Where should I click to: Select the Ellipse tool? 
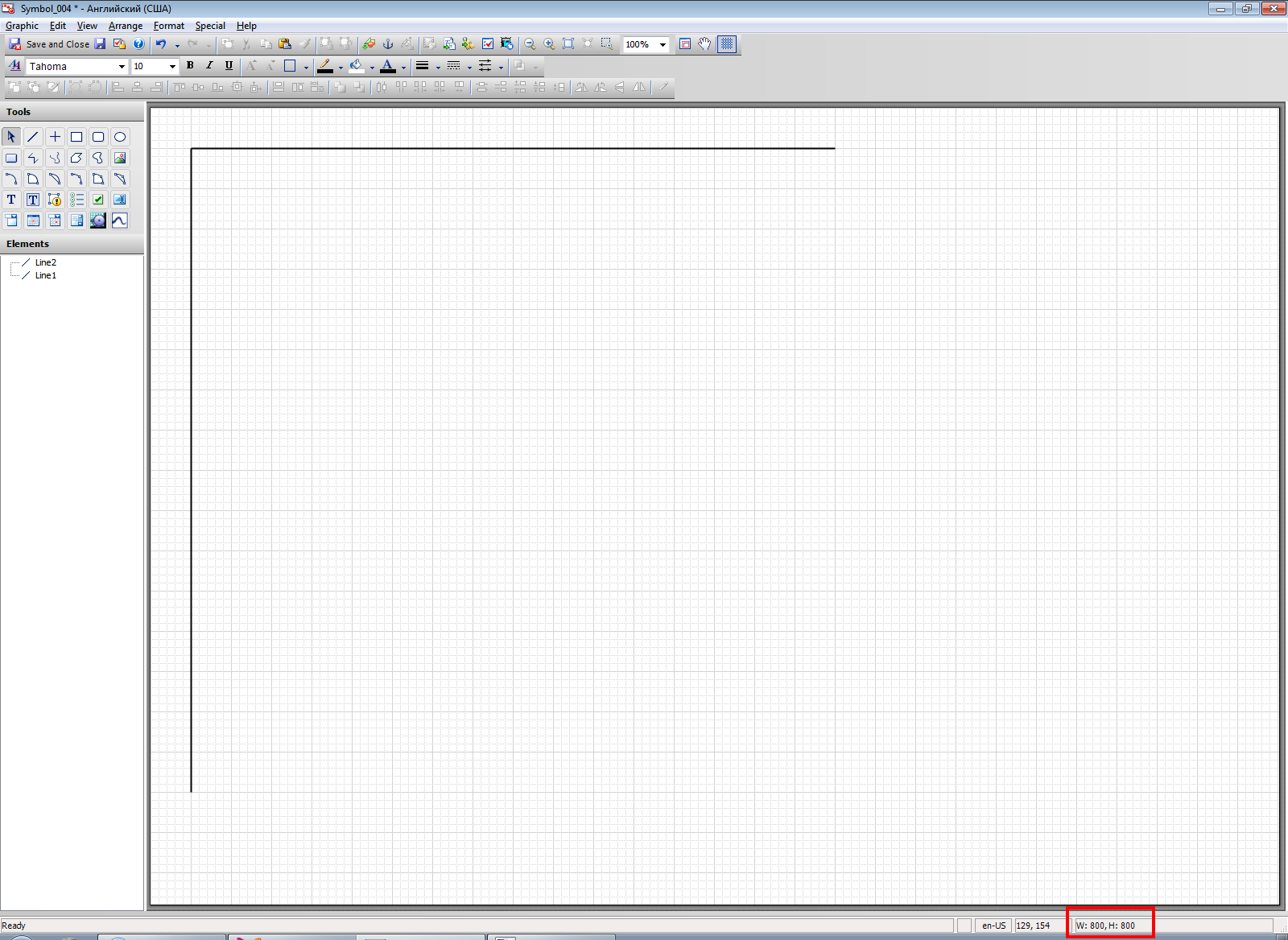[x=120, y=137]
